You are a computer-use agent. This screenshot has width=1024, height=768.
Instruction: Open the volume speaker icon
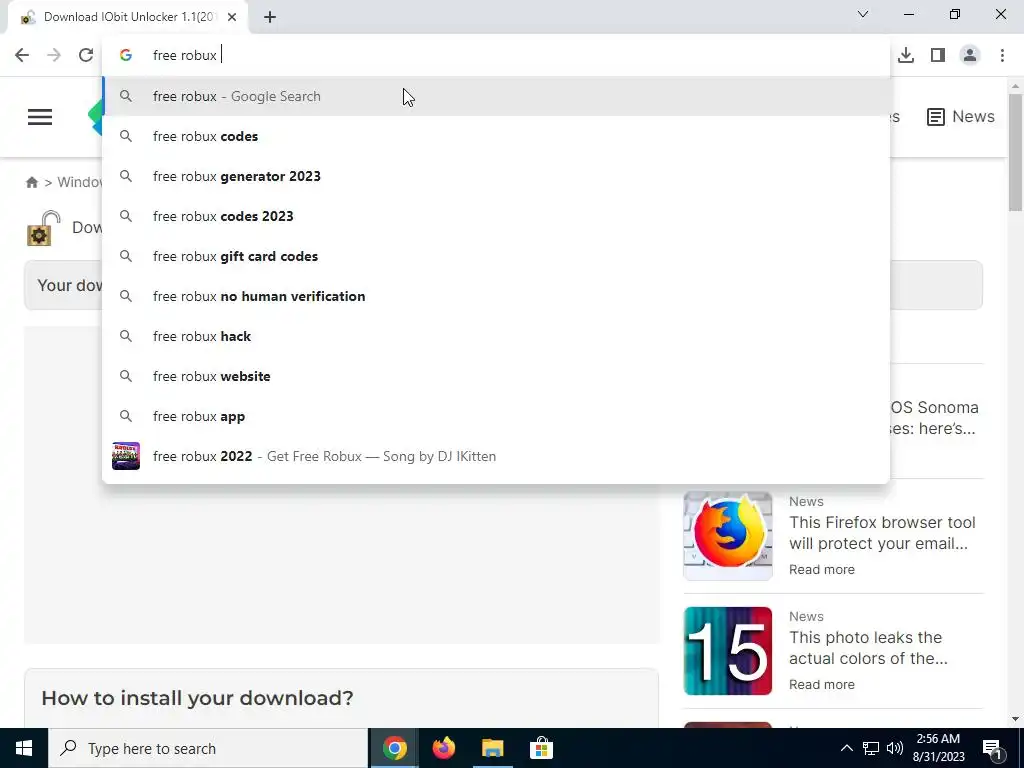(895, 748)
